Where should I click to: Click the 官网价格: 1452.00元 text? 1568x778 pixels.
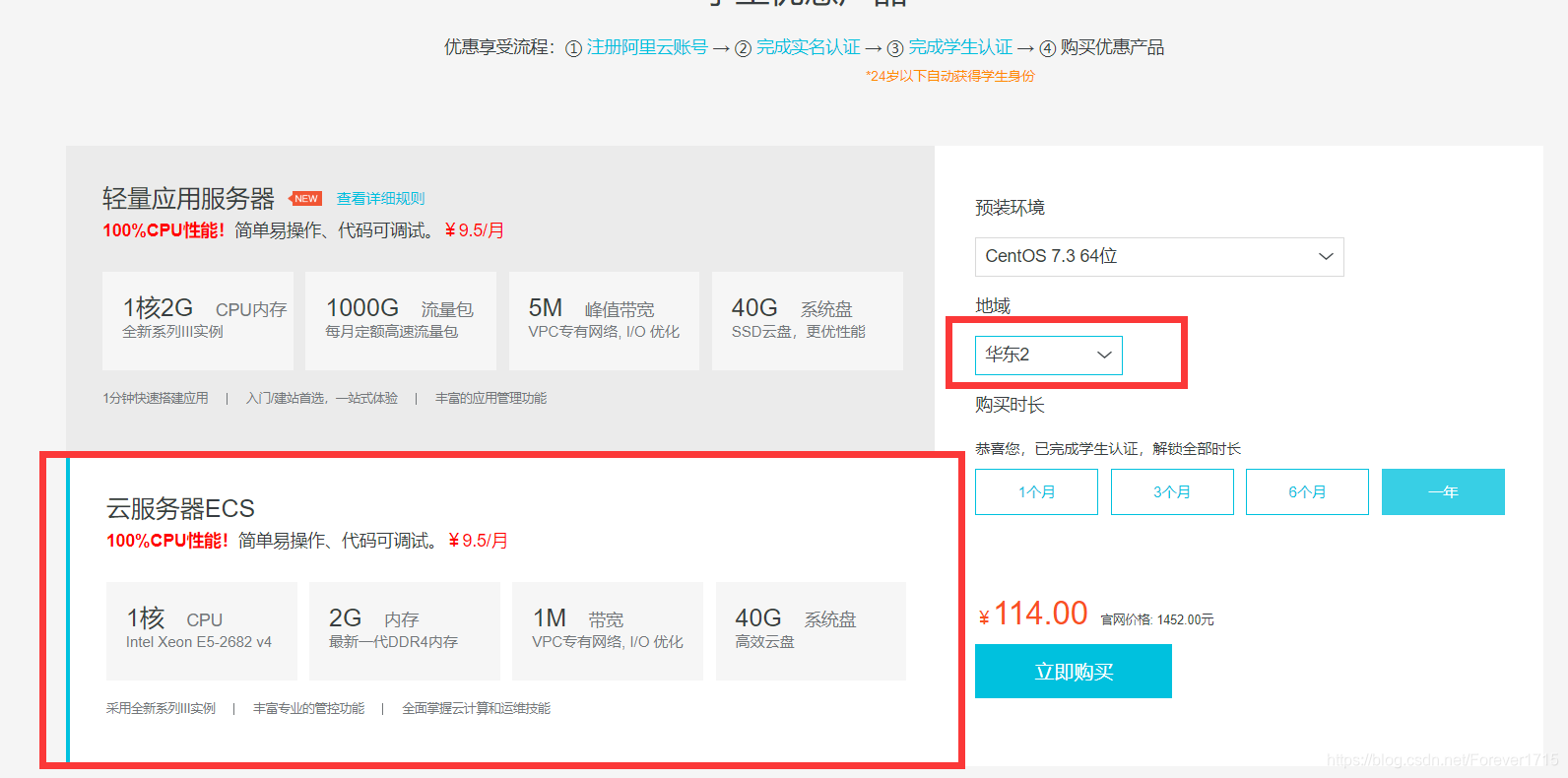tap(1157, 619)
